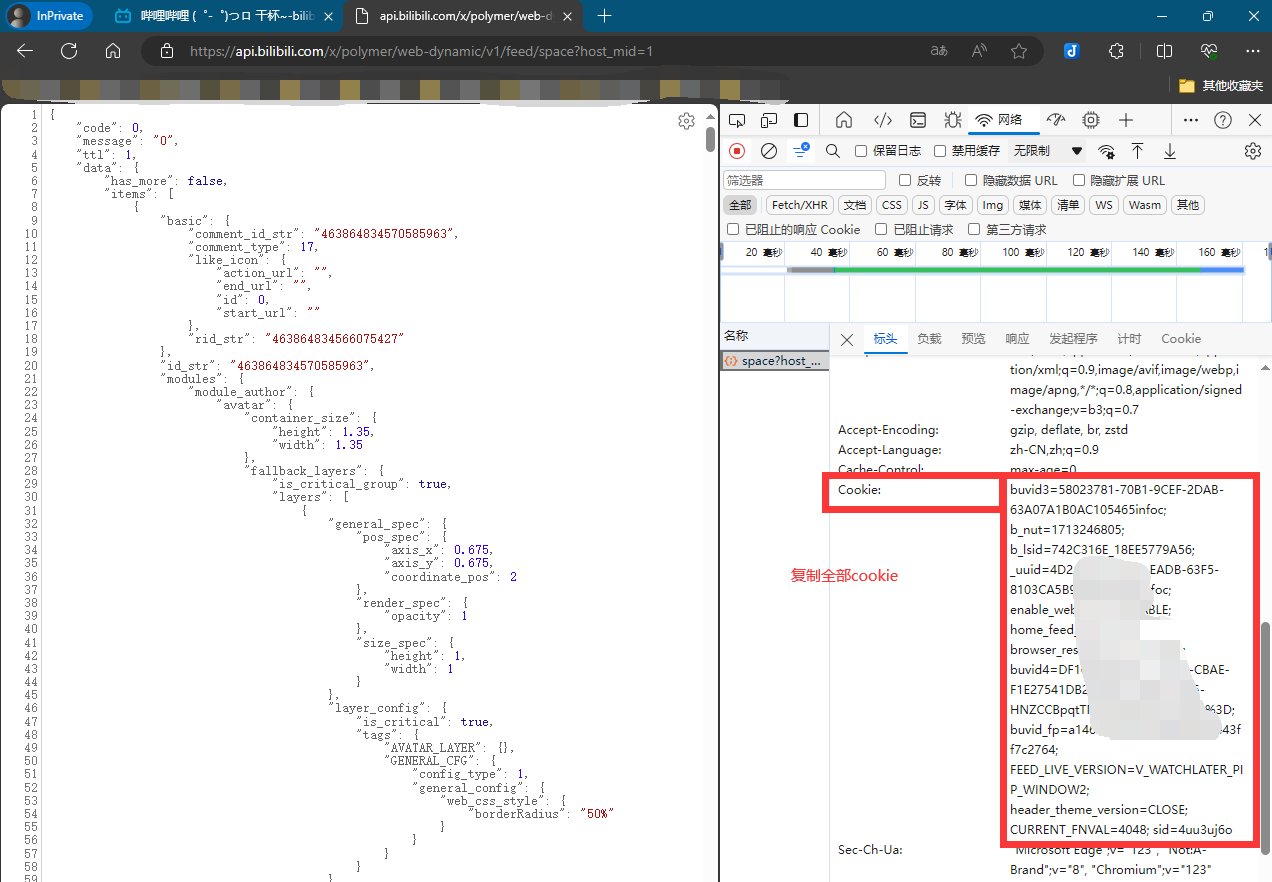1272x882 pixels.
Task: Stop recording network log
Action: point(737,151)
